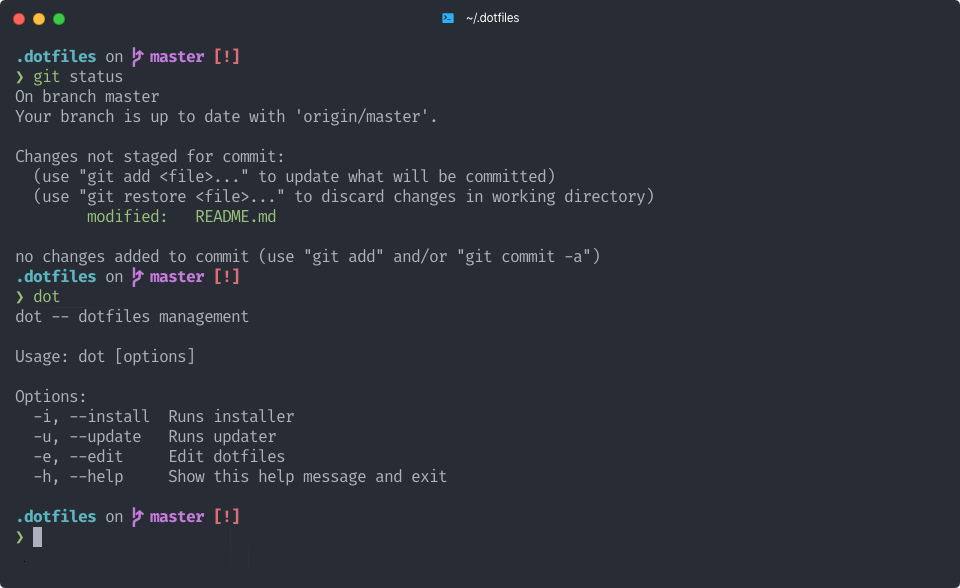Image resolution: width=960 pixels, height=588 pixels.
Task: Click the green prompt arrow before git status
Action: [x=18, y=76]
